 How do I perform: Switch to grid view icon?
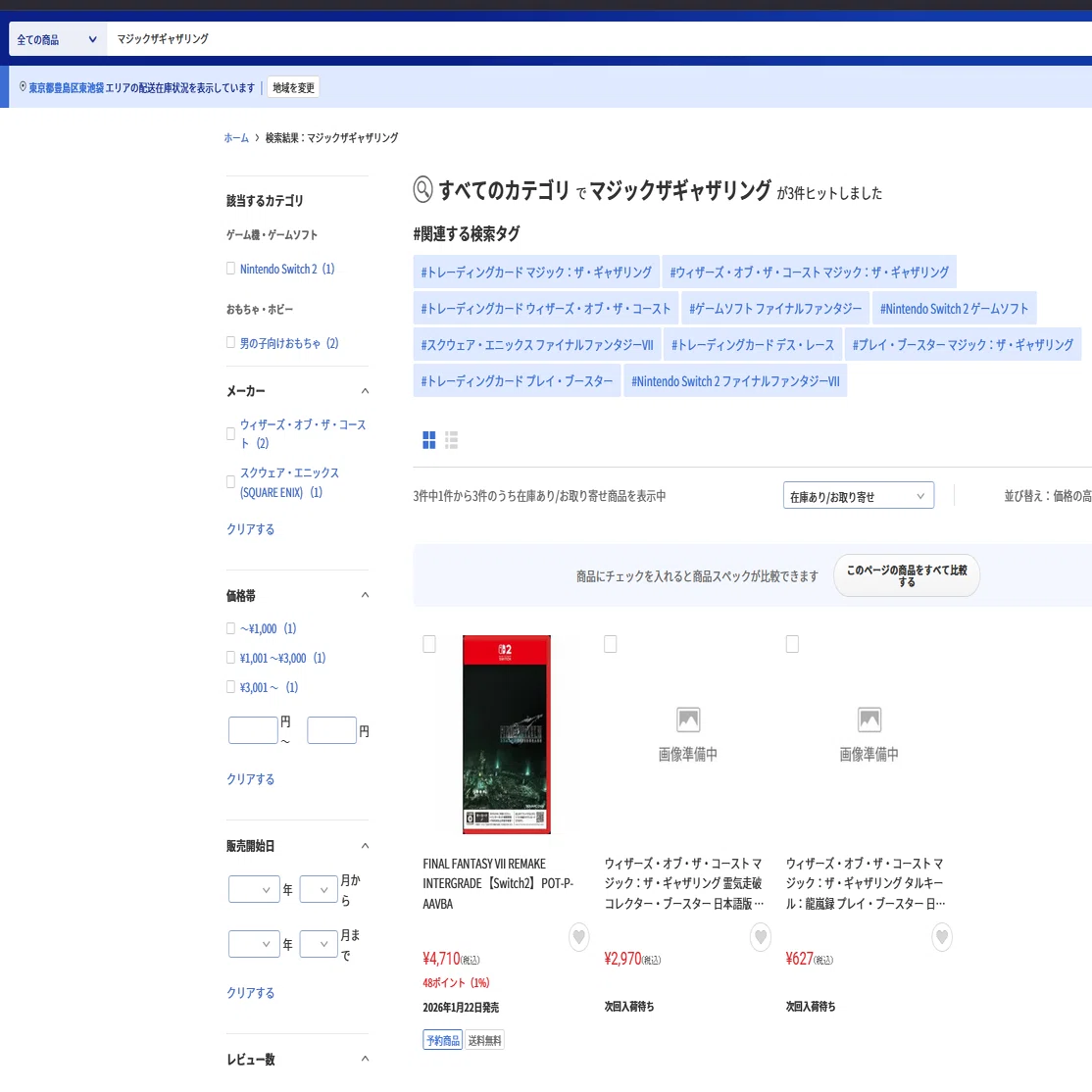[x=429, y=439]
